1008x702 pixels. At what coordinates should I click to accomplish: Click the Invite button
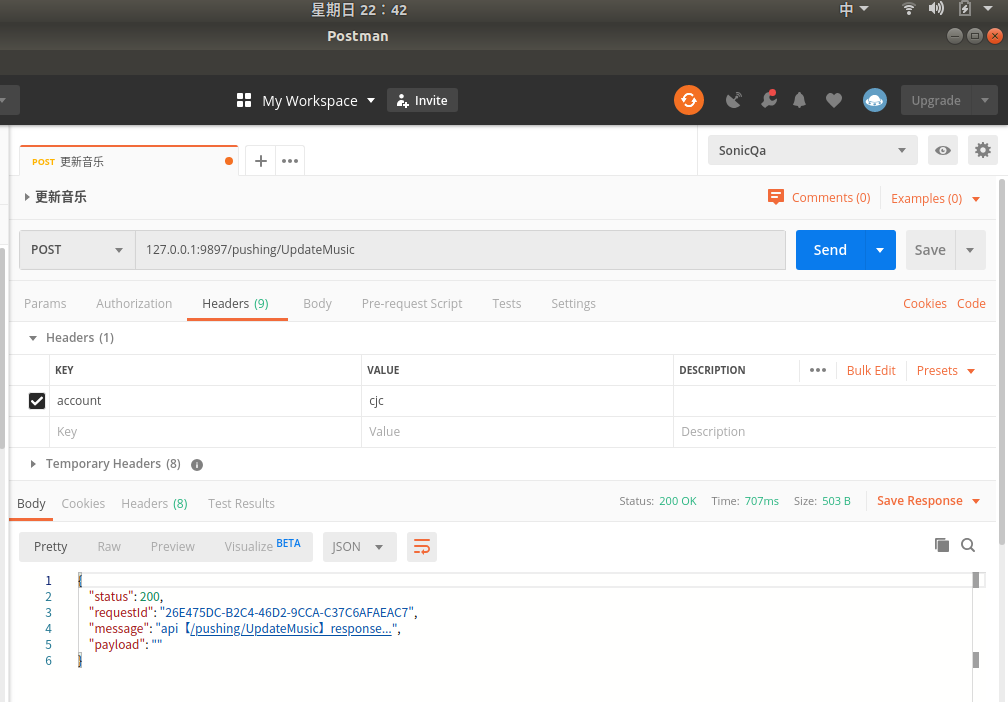pyautogui.click(x=422, y=100)
